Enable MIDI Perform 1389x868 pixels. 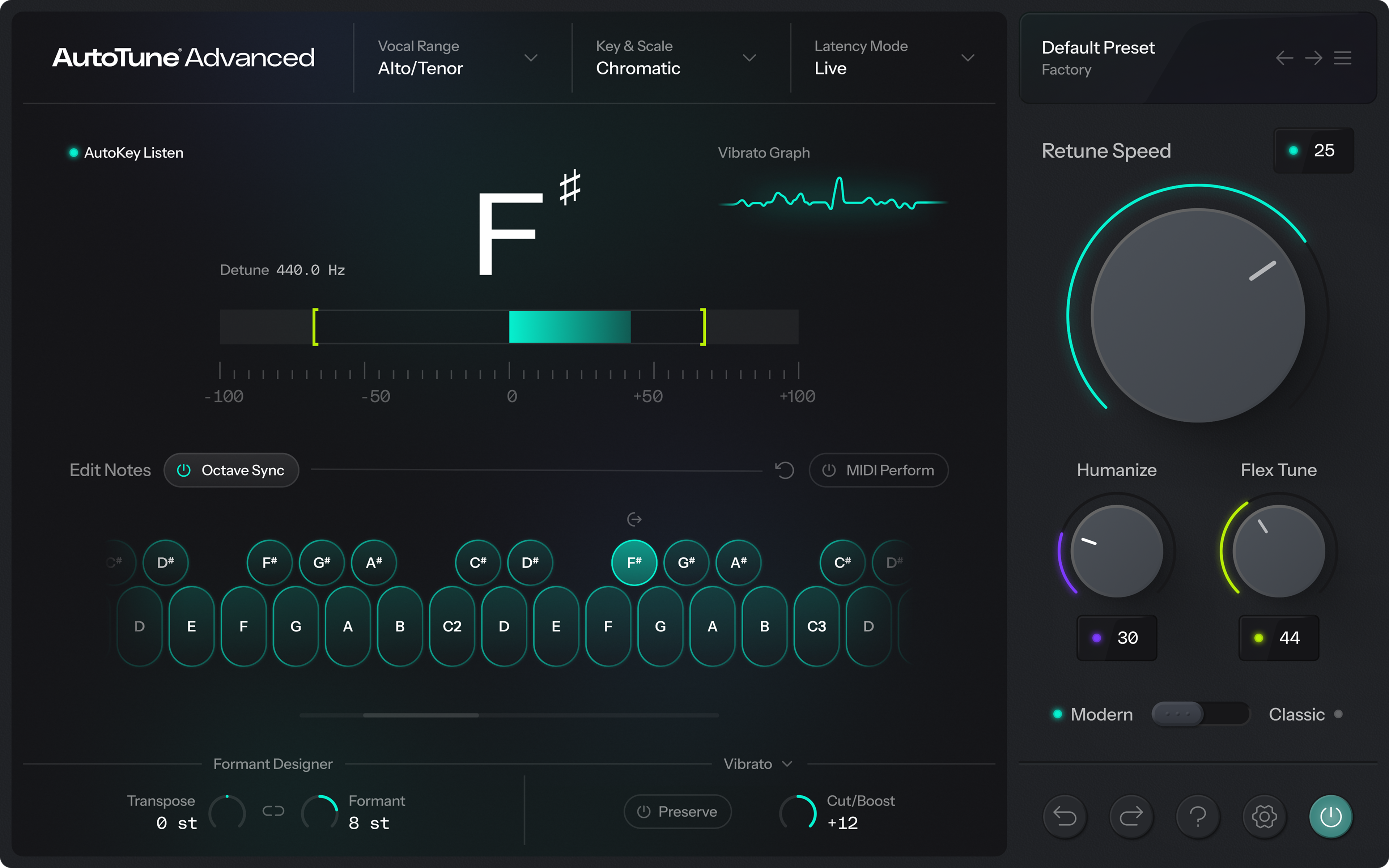tap(878, 470)
